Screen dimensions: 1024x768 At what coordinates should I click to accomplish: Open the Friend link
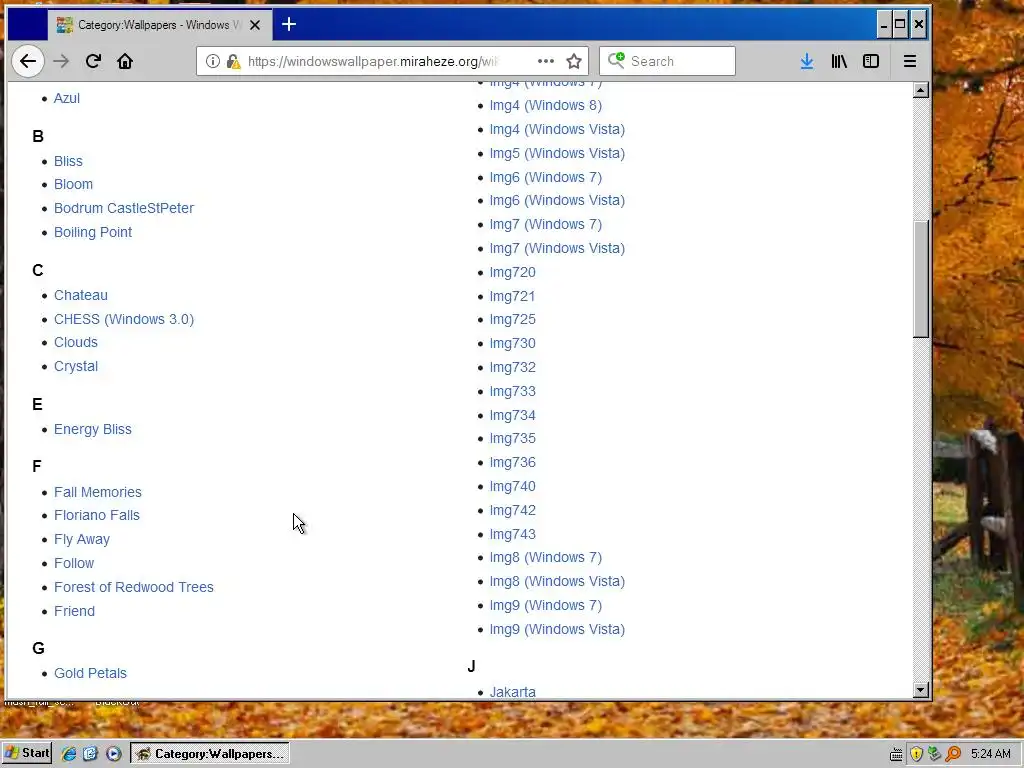74,611
